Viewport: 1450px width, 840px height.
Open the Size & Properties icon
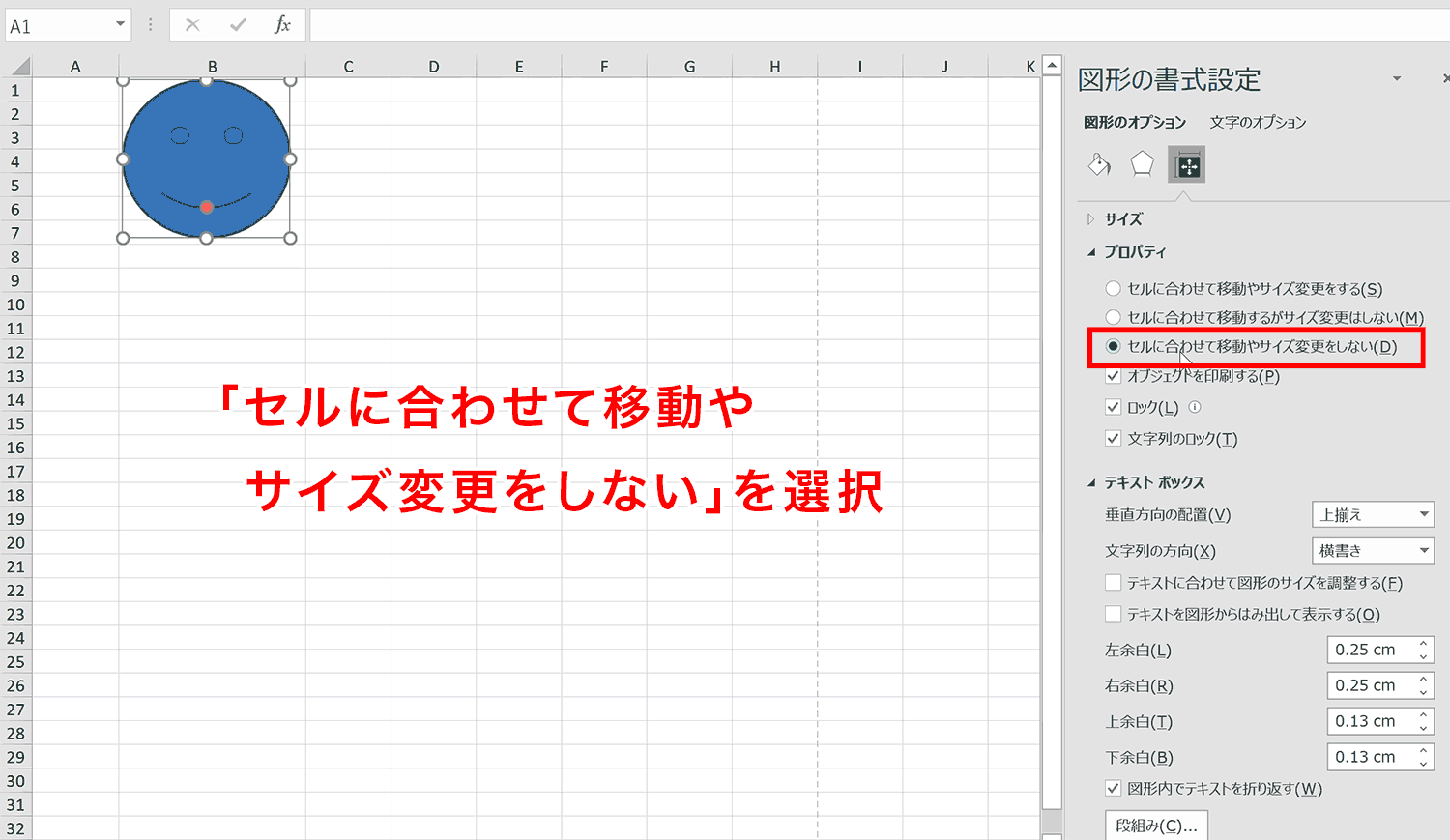coord(1187,165)
